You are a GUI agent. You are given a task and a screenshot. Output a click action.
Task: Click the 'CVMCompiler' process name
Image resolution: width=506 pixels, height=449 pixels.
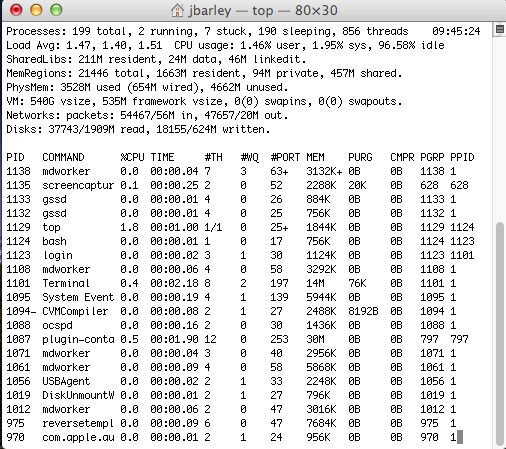point(75,311)
